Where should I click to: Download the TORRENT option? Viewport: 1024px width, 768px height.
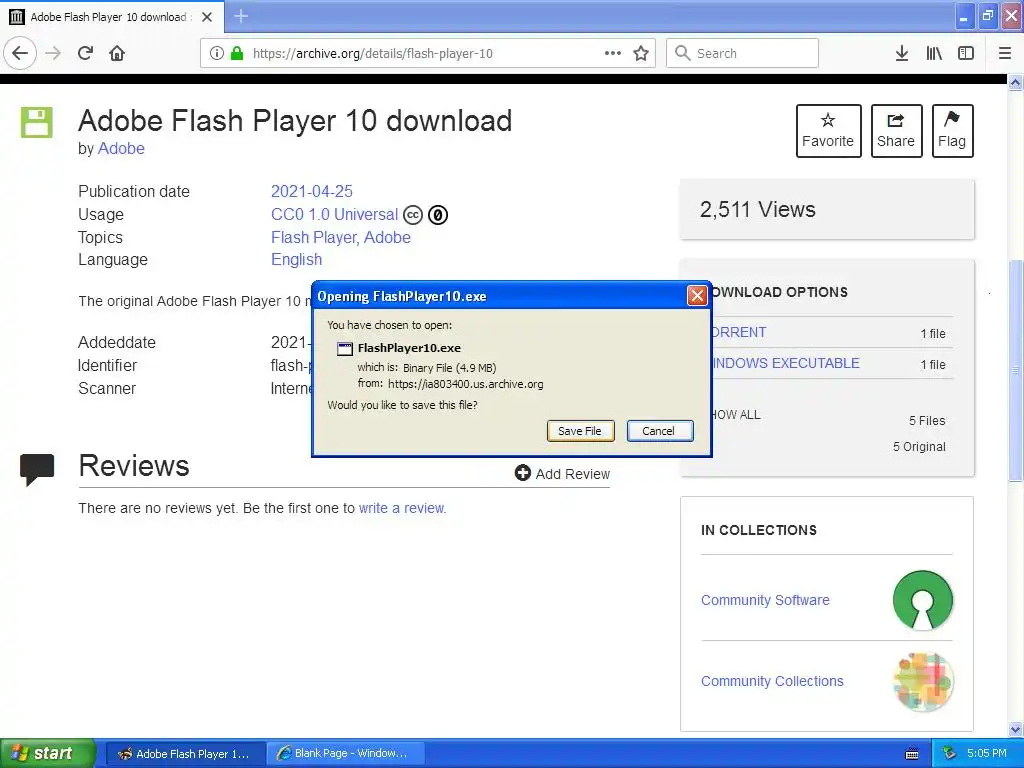pyautogui.click(x=739, y=332)
